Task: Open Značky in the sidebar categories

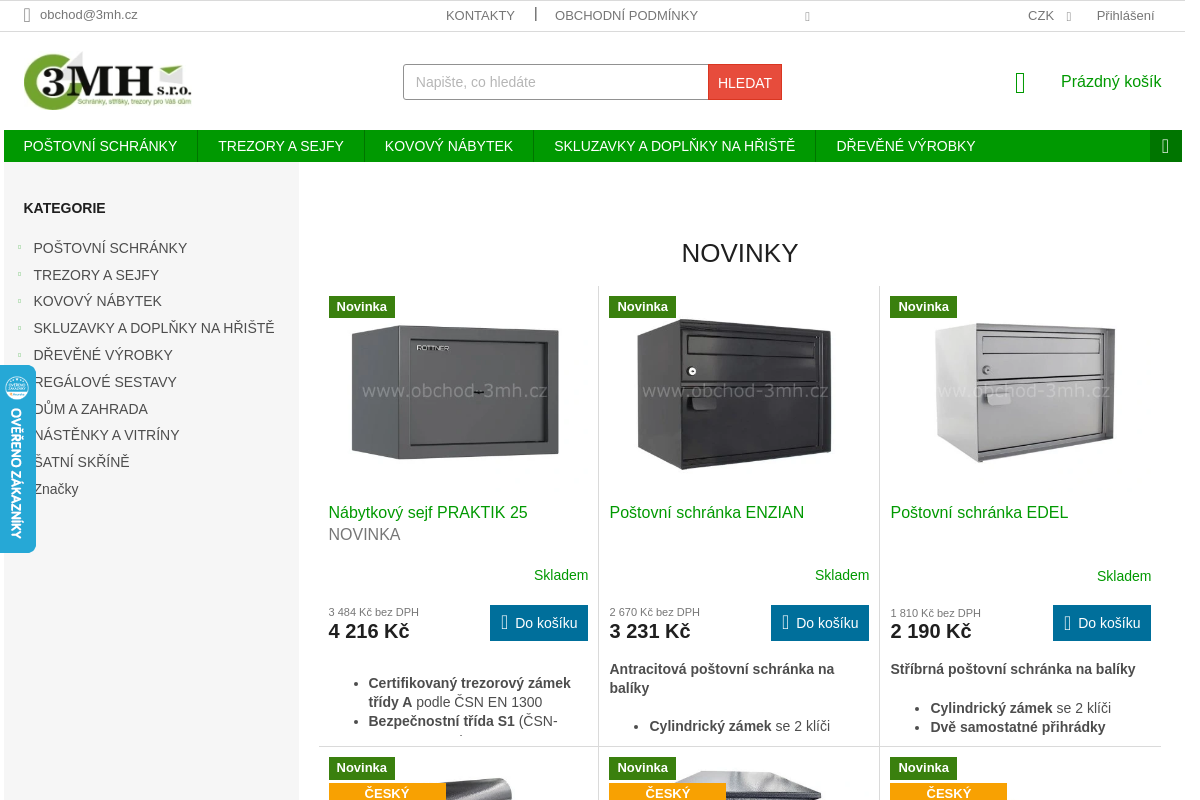Action: [x=56, y=489]
